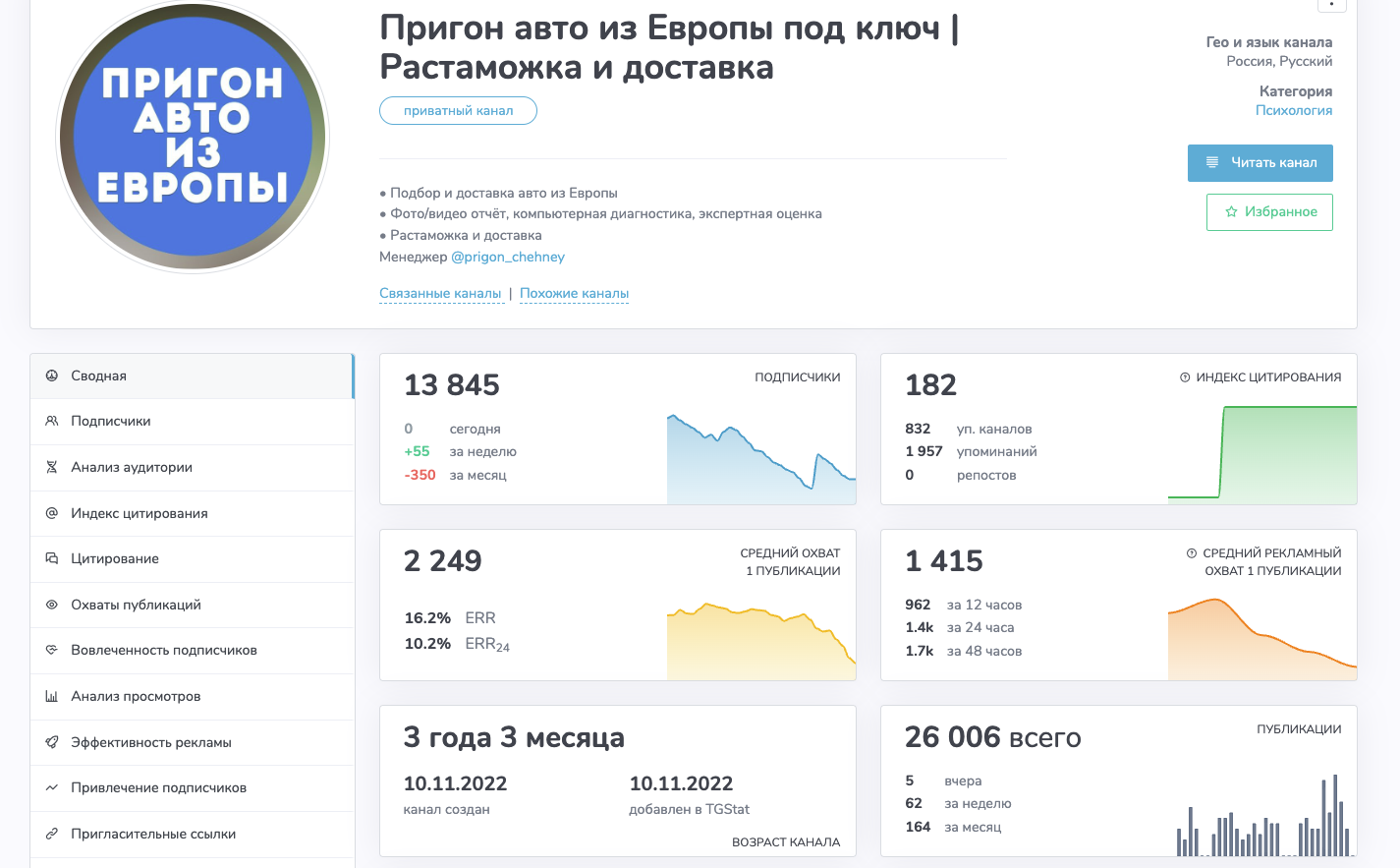Switch to Охваты публикаций section
This screenshot has height=868, width=1400.
pos(192,605)
